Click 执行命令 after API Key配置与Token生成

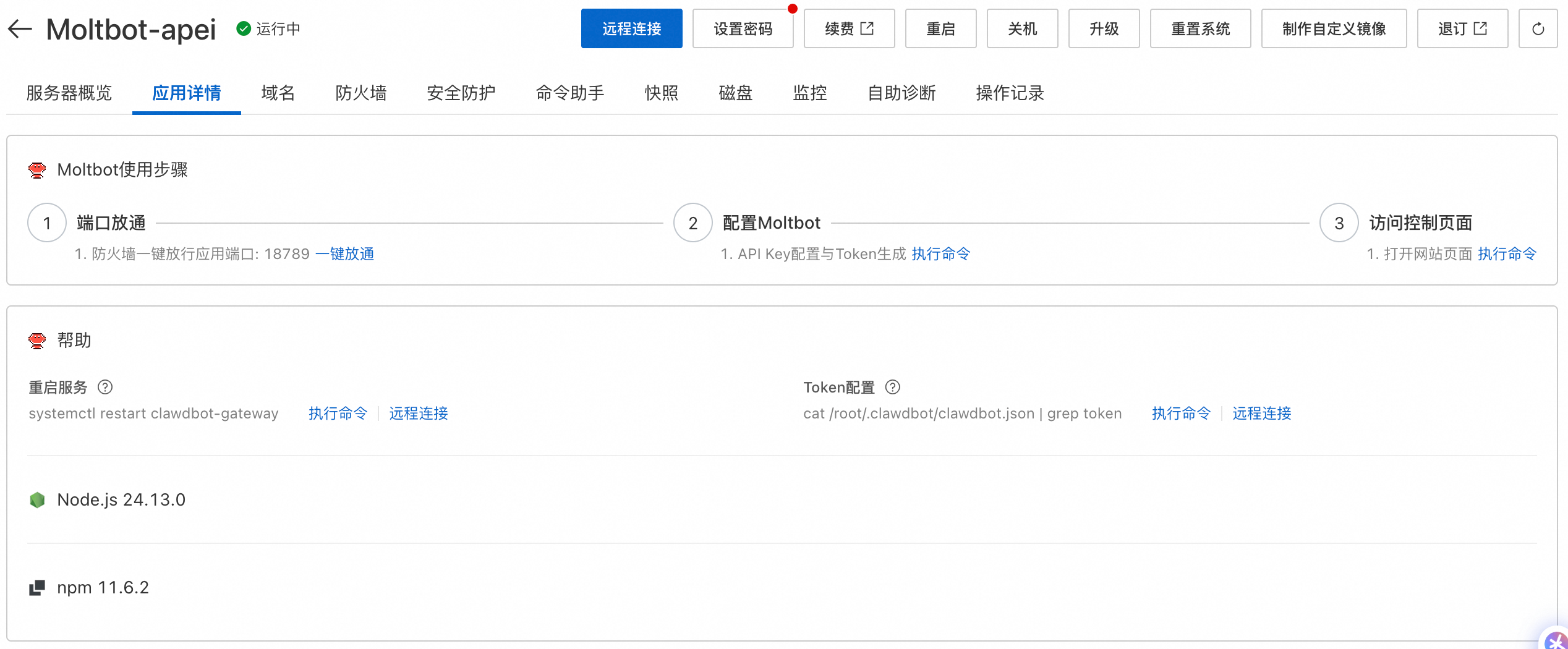(x=941, y=253)
